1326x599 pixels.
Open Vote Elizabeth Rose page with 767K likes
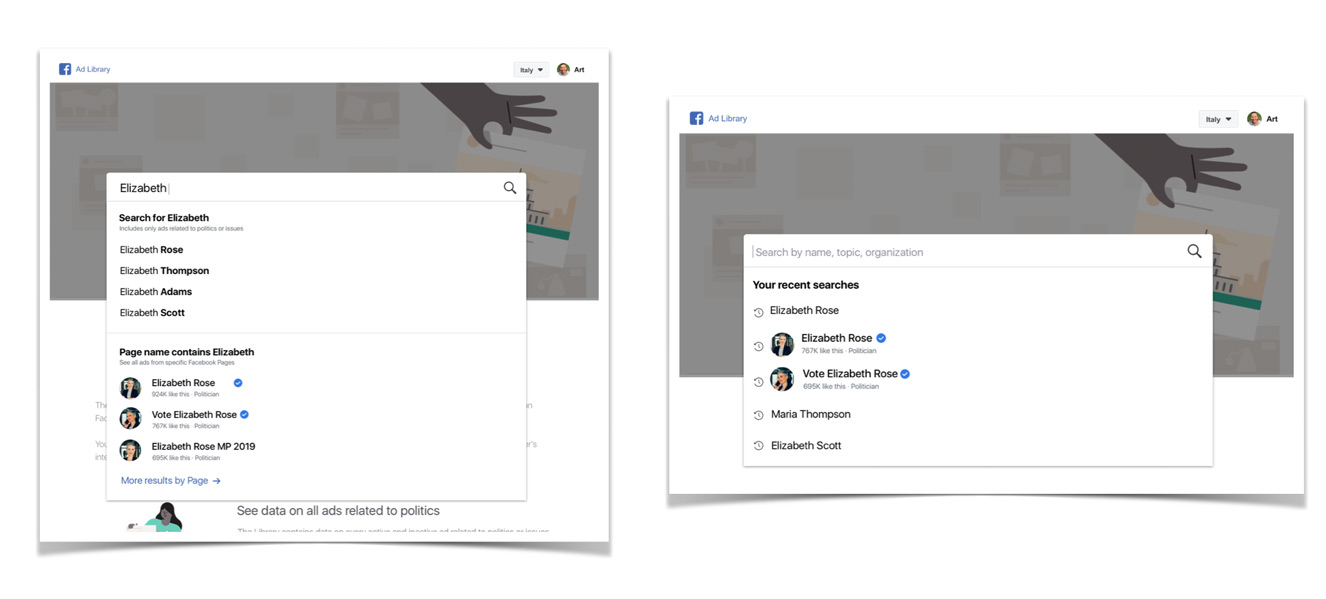point(194,415)
